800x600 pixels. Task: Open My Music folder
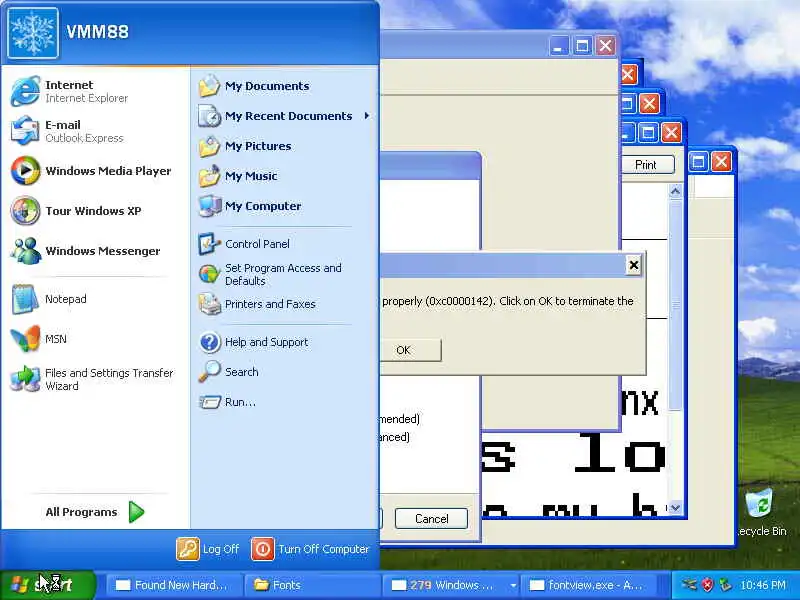pos(283,176)
